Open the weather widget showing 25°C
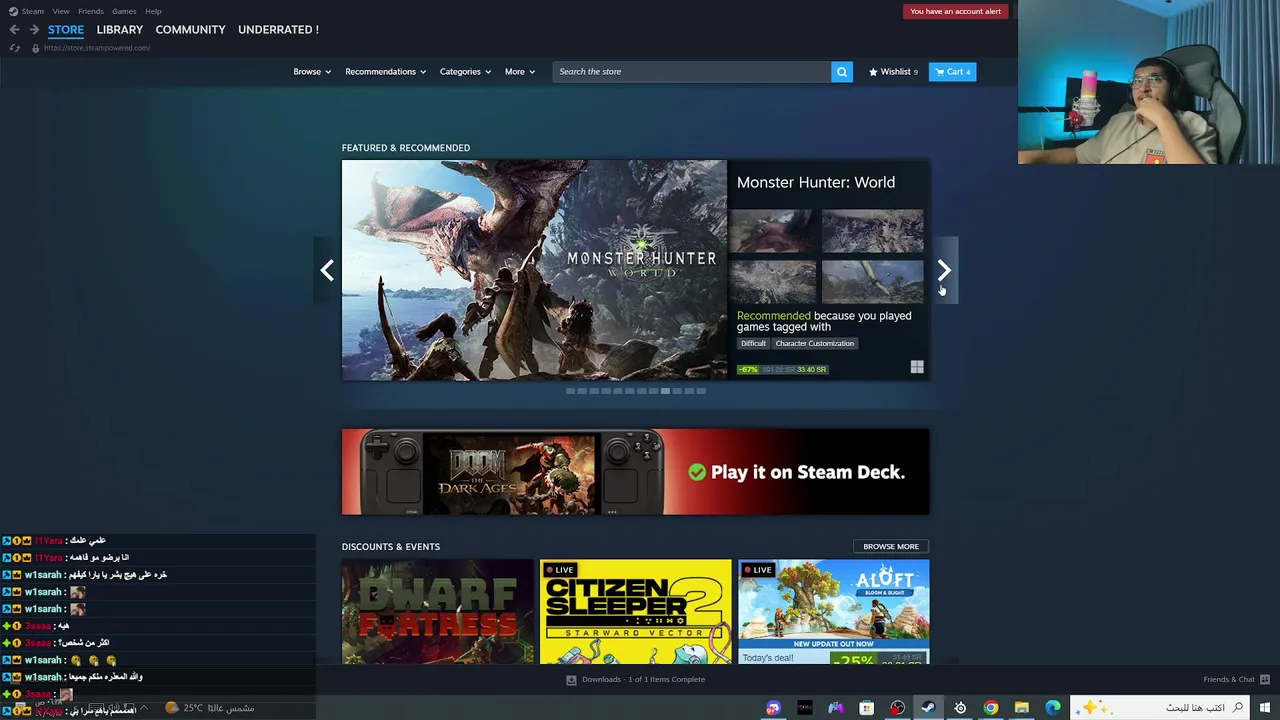1280x720 pixels. 210,708
